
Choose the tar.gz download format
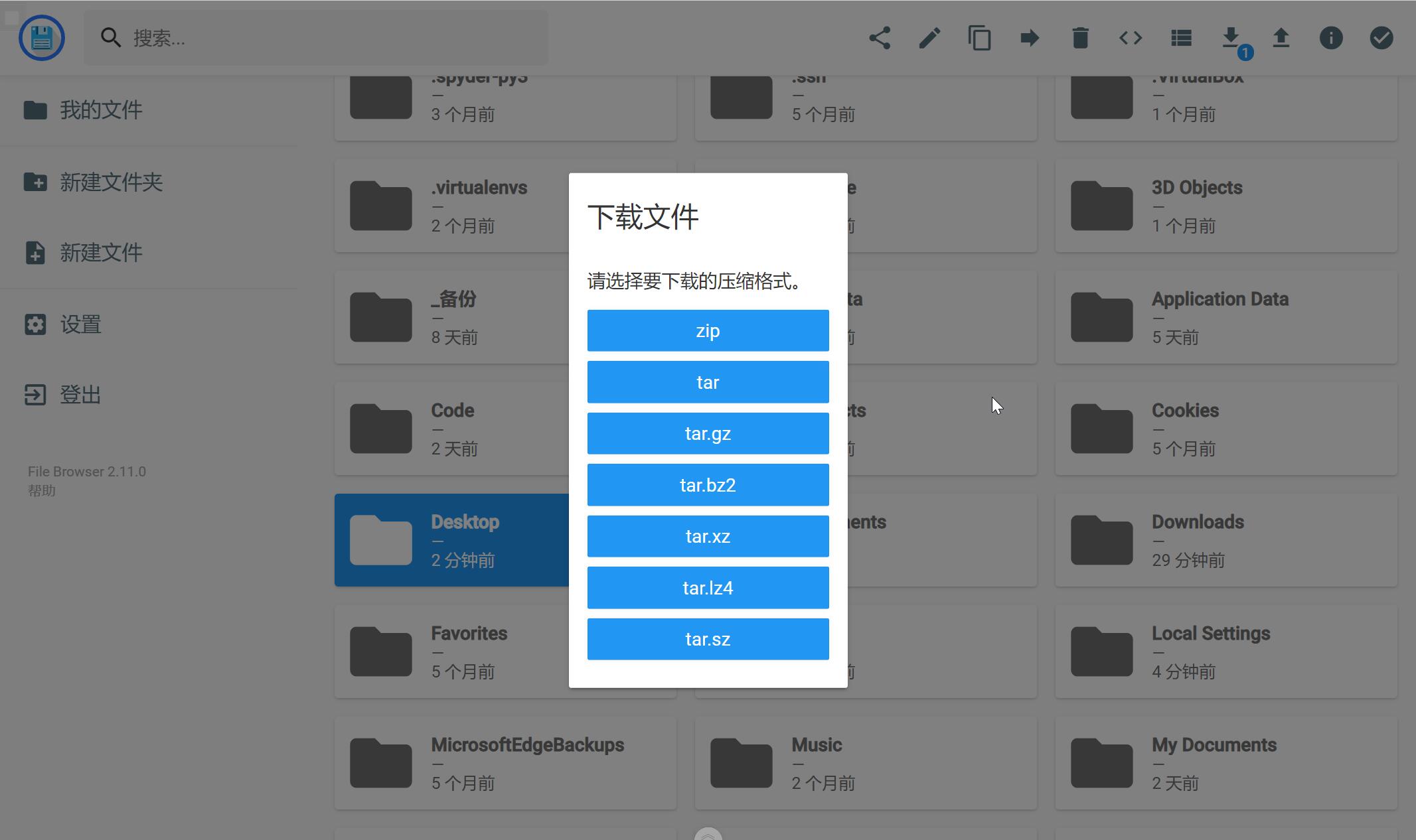[x=708, y=433]
